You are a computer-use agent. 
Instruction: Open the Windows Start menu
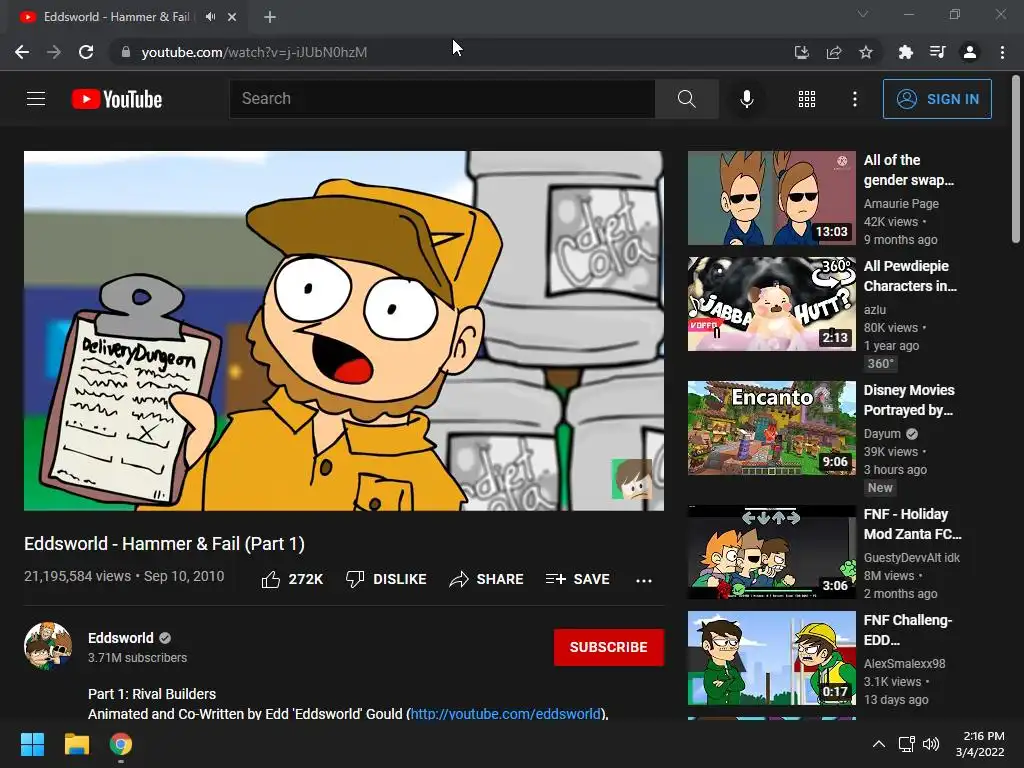coord(33,744)
